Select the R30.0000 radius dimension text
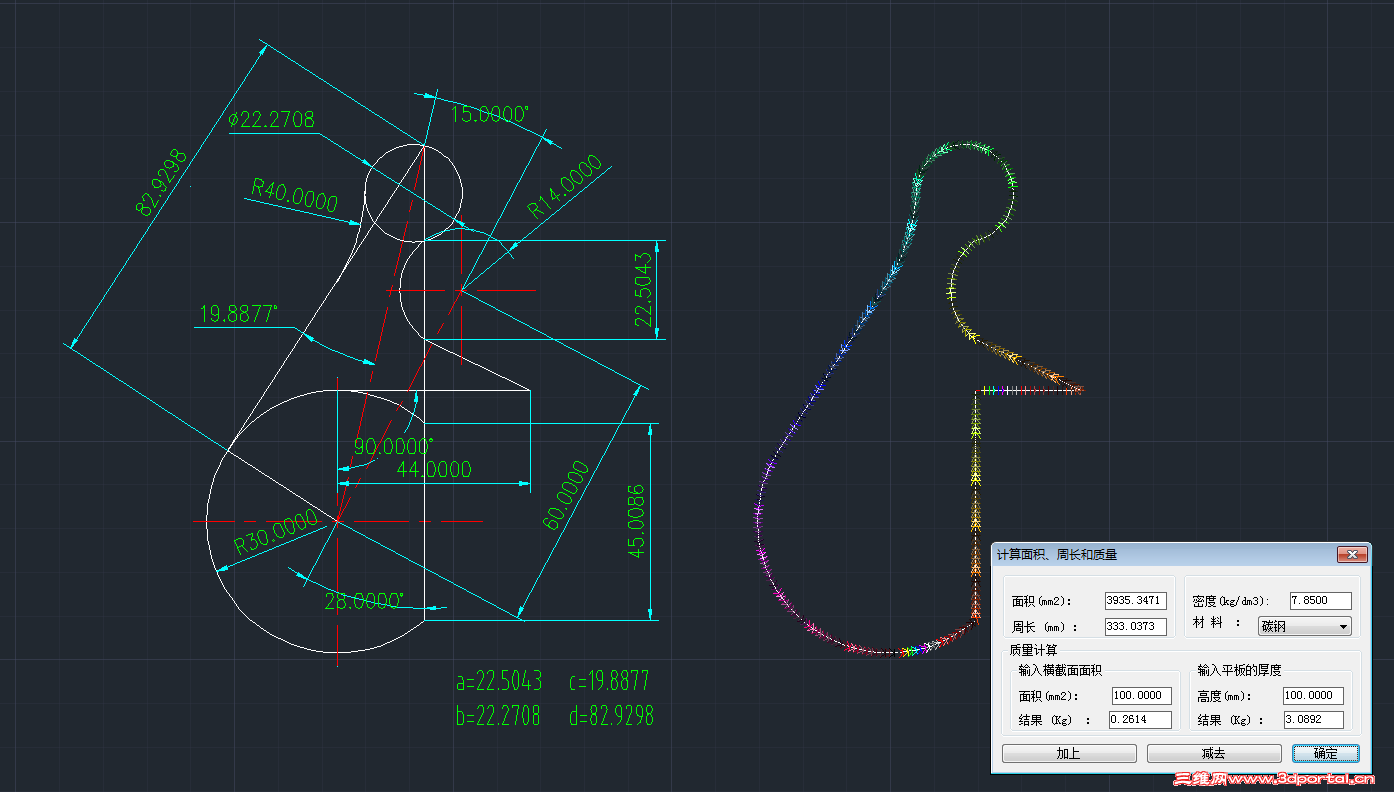 pos(277,533)
